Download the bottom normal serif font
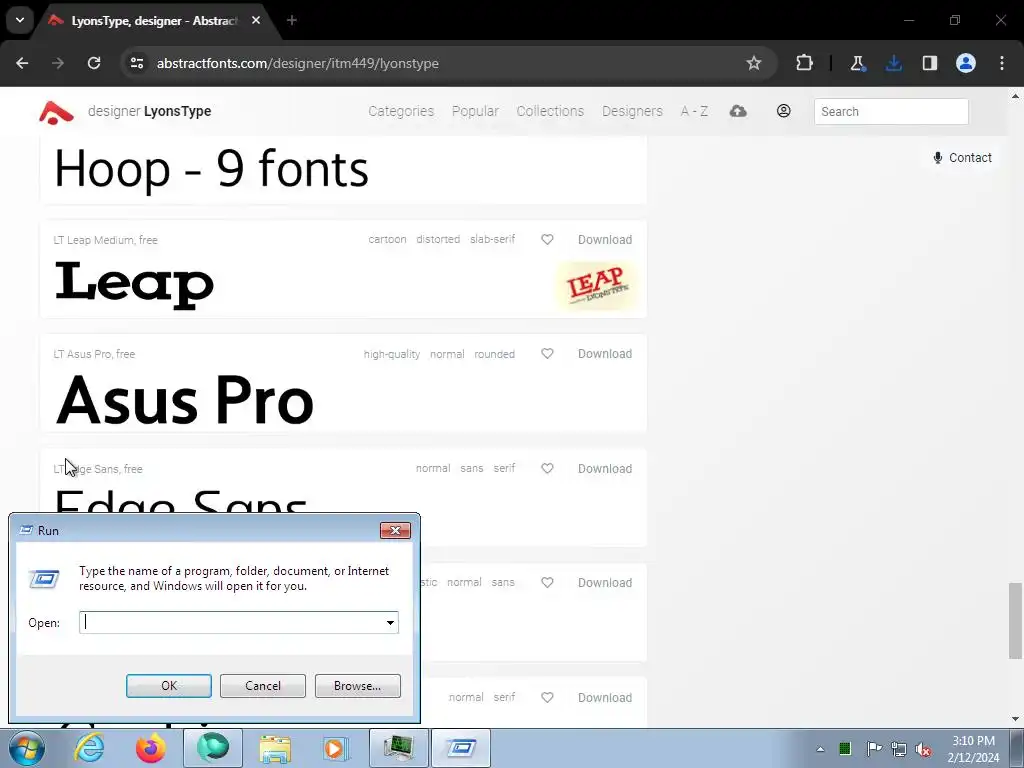Screen dimensions: 1024x768 [x=605, y=697]
